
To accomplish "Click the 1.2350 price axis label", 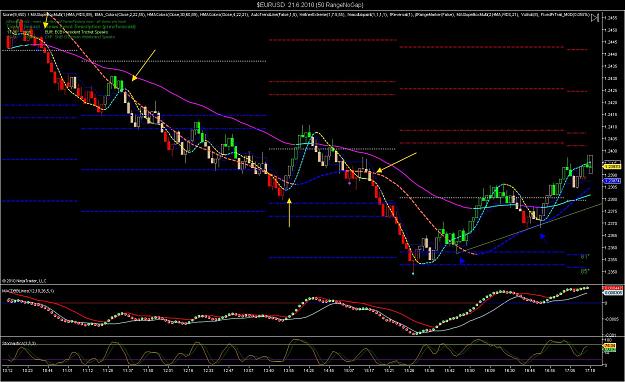I will coord(612,272).
